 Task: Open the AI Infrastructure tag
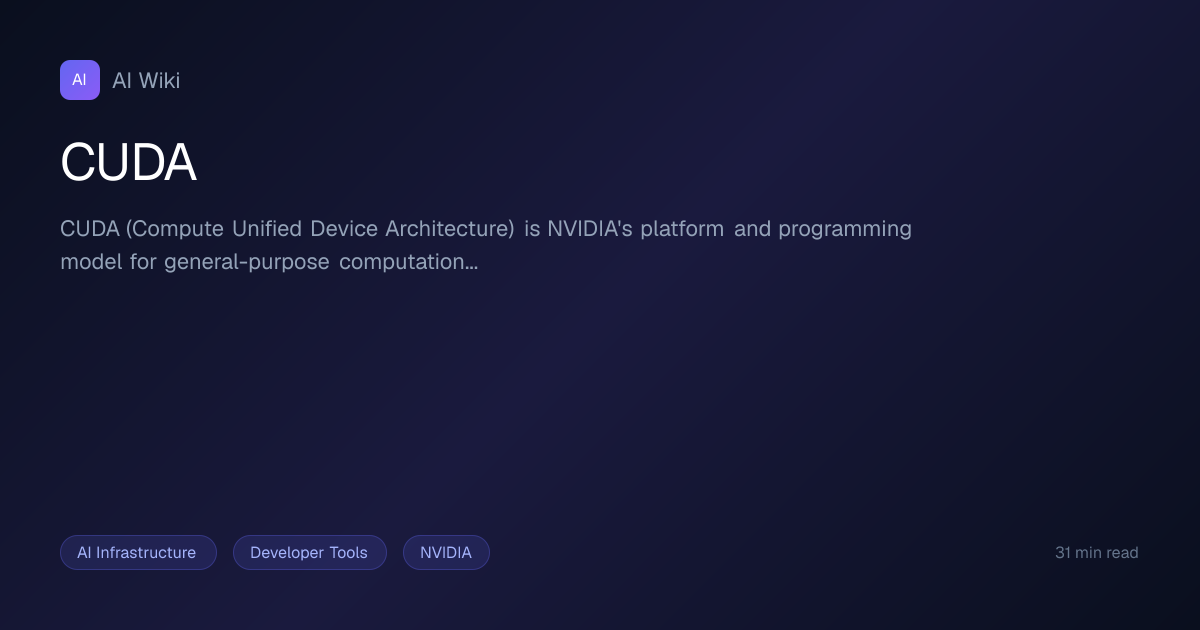coord(138,552)
